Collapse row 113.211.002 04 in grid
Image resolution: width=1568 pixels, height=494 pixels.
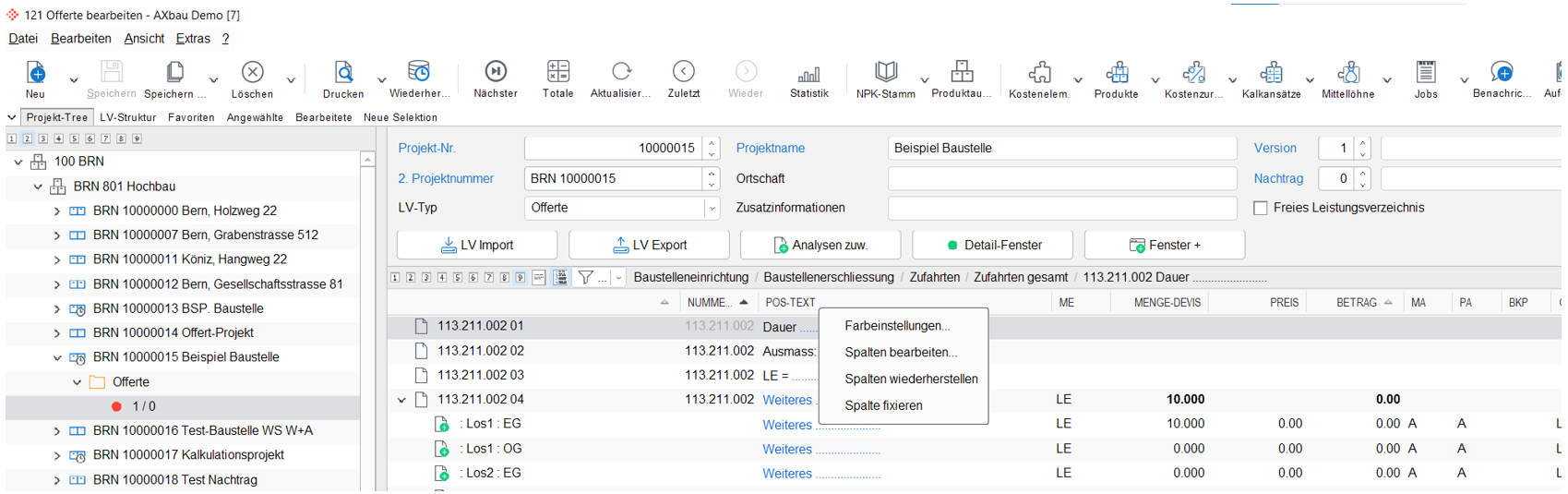coord(401,400)
